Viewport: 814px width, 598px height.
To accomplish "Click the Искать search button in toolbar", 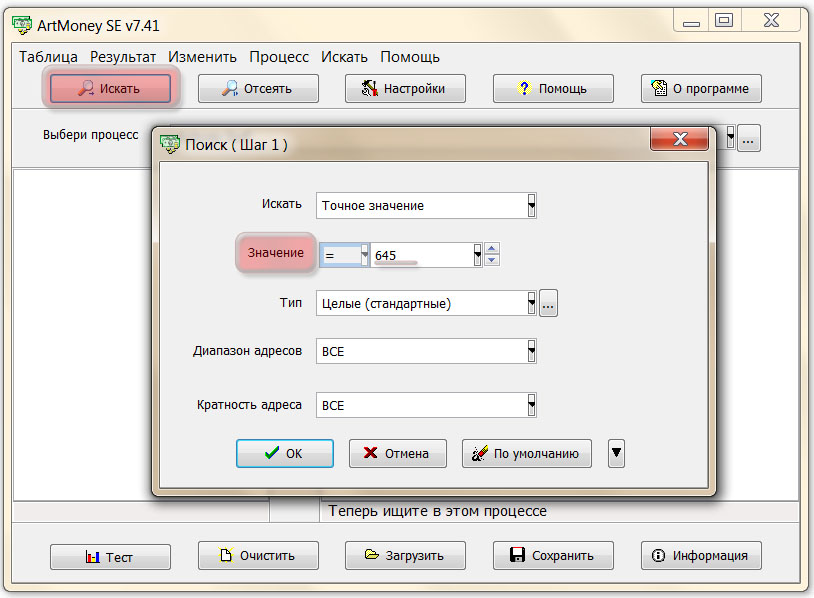I will (x=110, y=88).
